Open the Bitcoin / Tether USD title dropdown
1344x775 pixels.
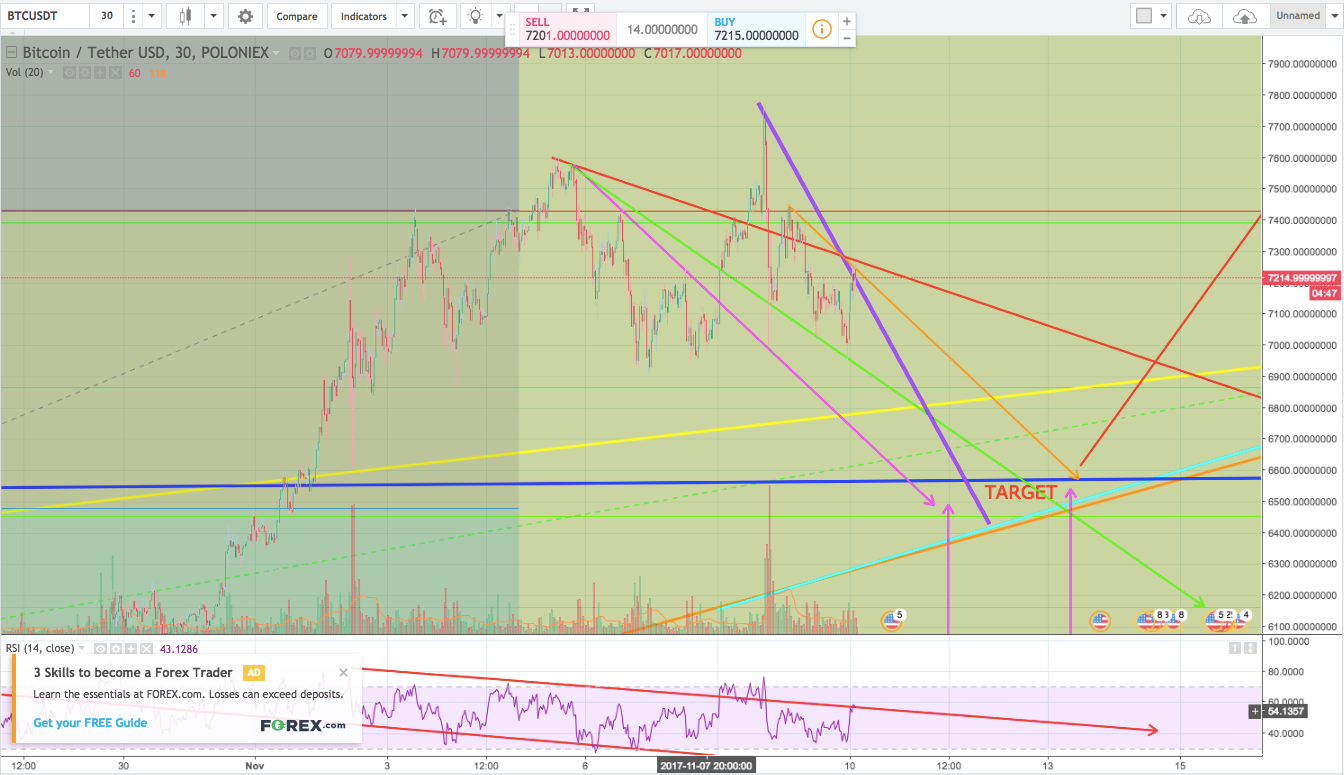click(276, 53)
